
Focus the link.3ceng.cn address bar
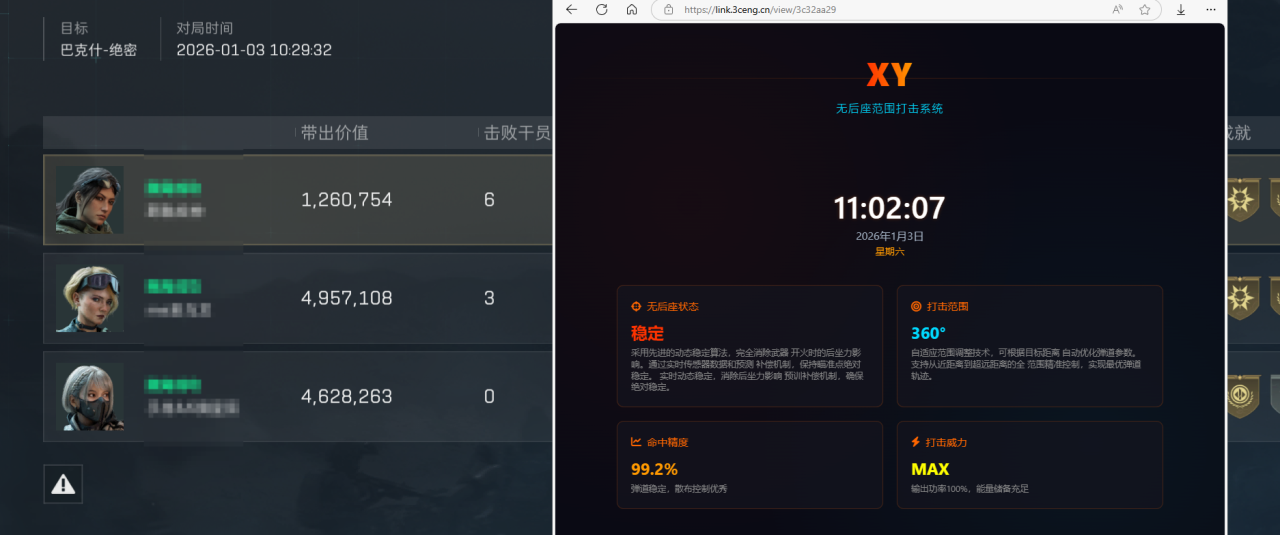[906, 9]
